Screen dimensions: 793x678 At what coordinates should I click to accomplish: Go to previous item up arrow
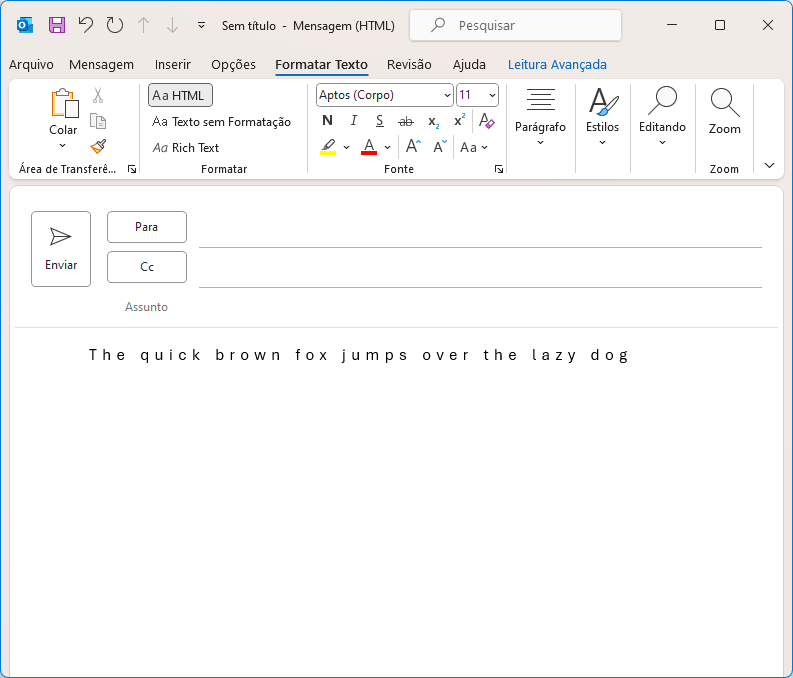point(144,25)
